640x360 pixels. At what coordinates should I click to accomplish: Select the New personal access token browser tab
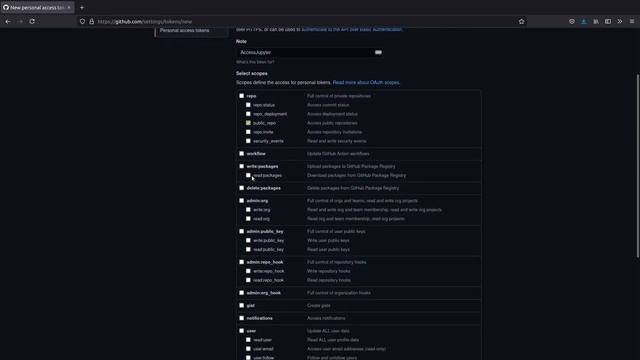pos(37,7)
